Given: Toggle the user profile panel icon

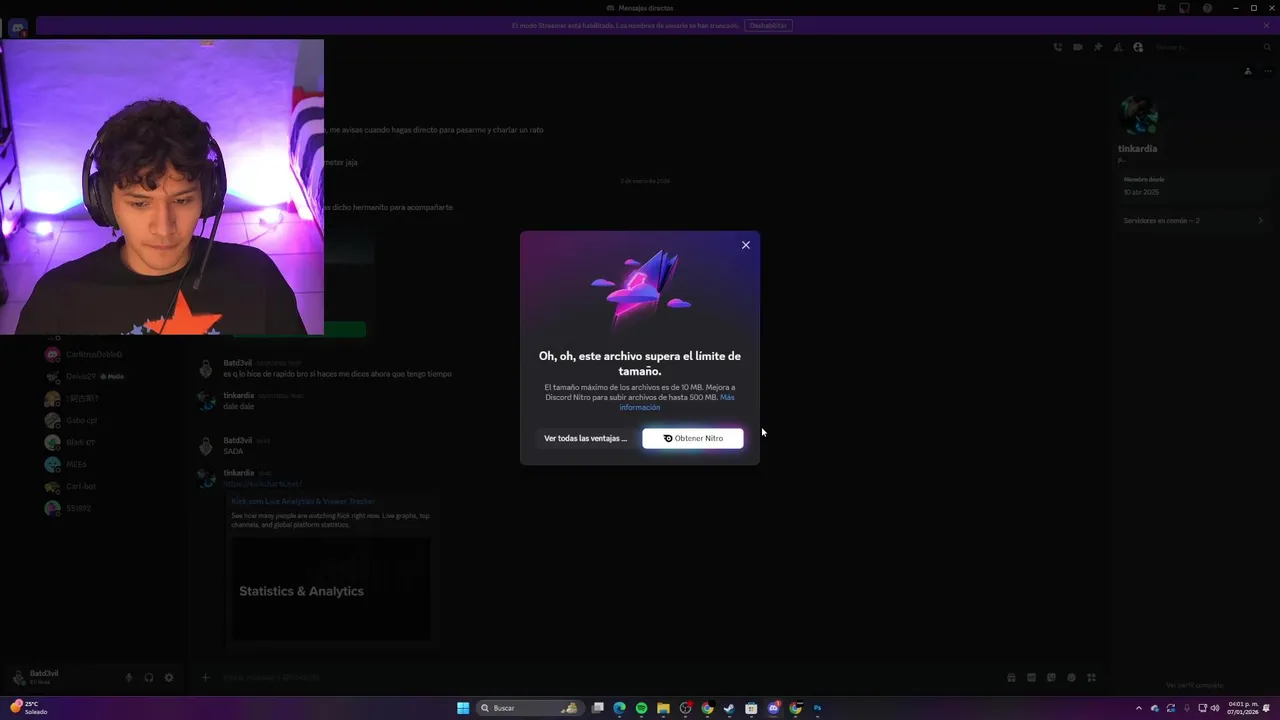Looking at the screenshot, I should point(1138,47).
